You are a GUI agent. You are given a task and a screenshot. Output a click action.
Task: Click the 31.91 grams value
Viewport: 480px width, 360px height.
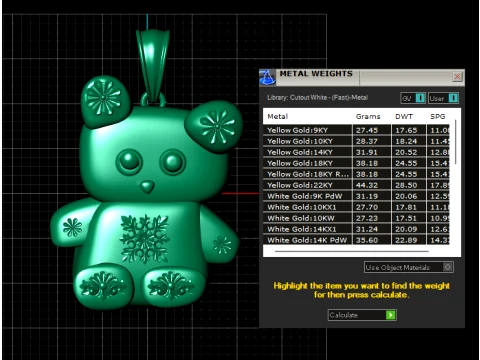pos(367,152)
